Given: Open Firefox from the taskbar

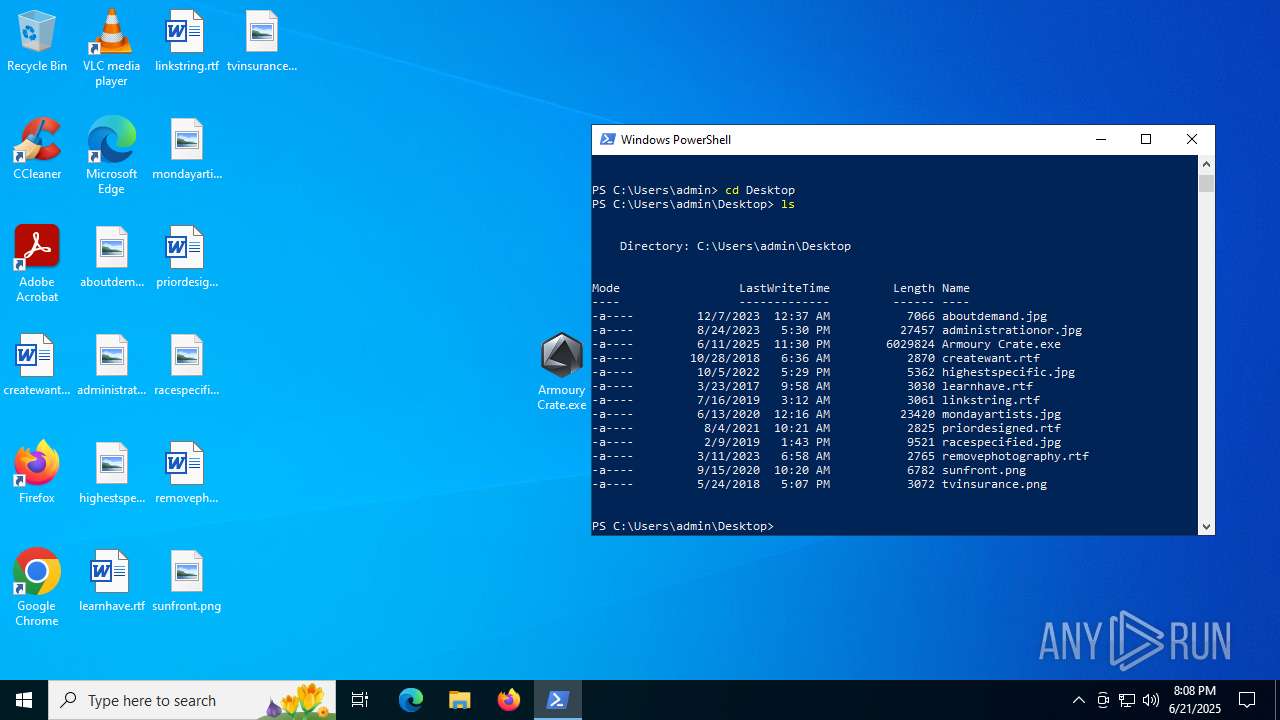Looking at the screenshot, I should pos(508,700).
